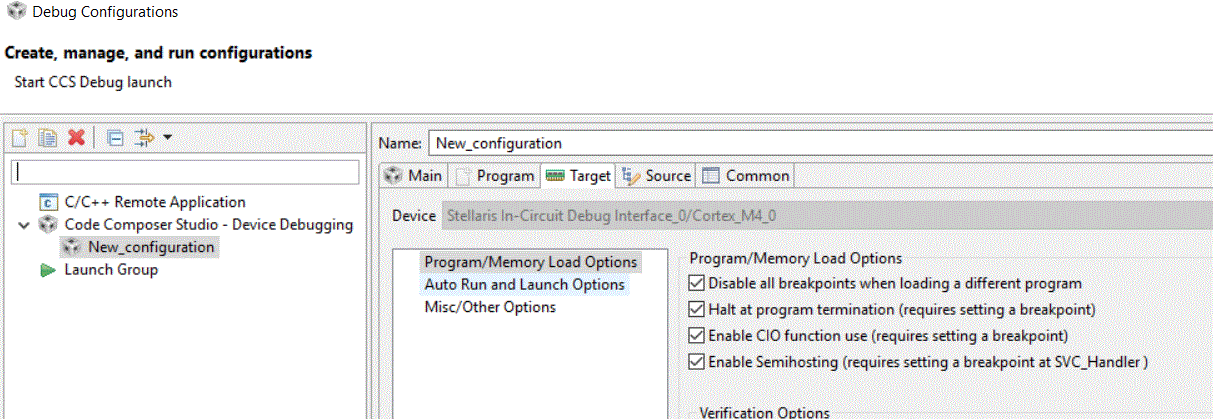Switch to the Main tab
This screenshot has width=1213, height=419.
pos(413,176)
